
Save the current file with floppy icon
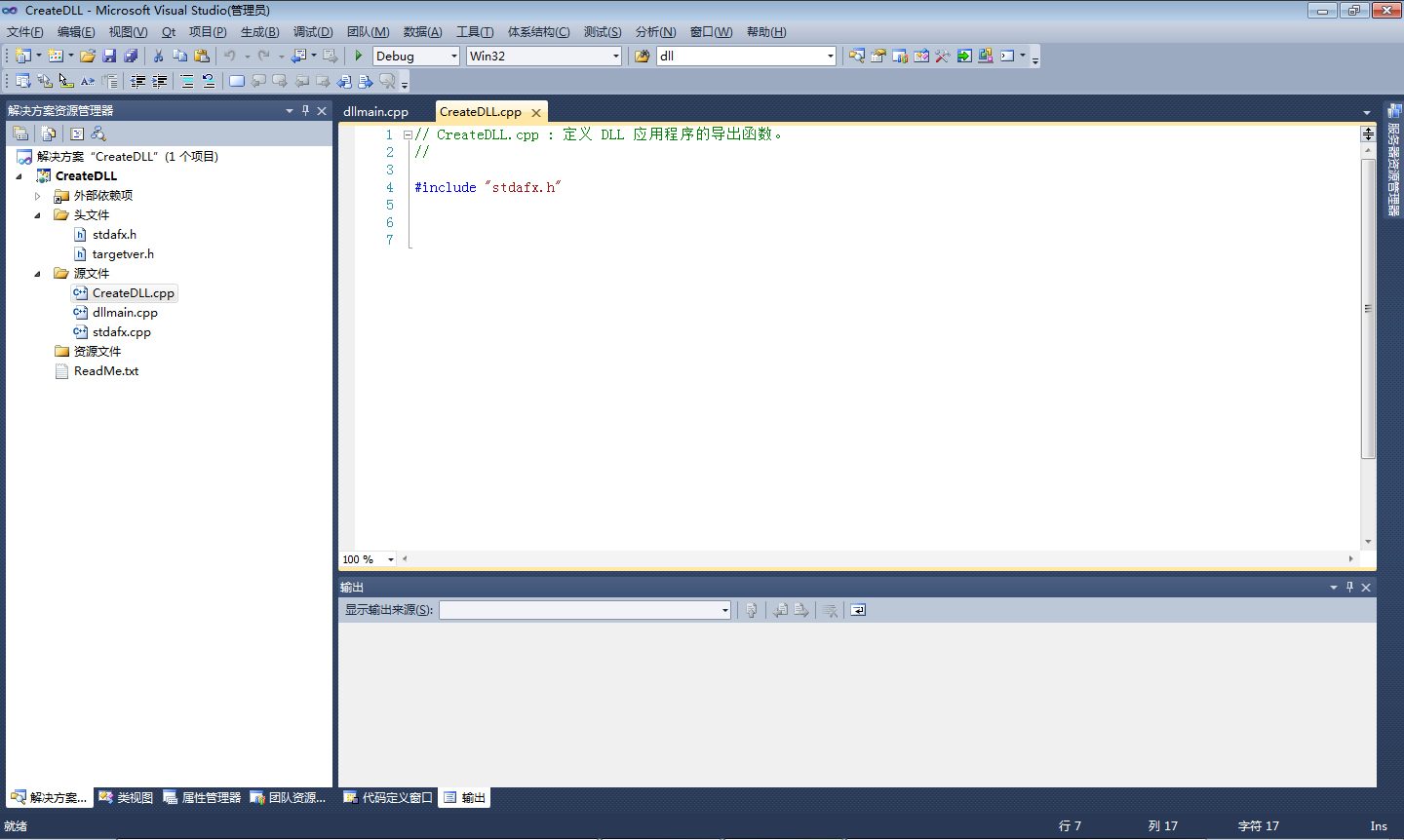(x=109, y=56)
